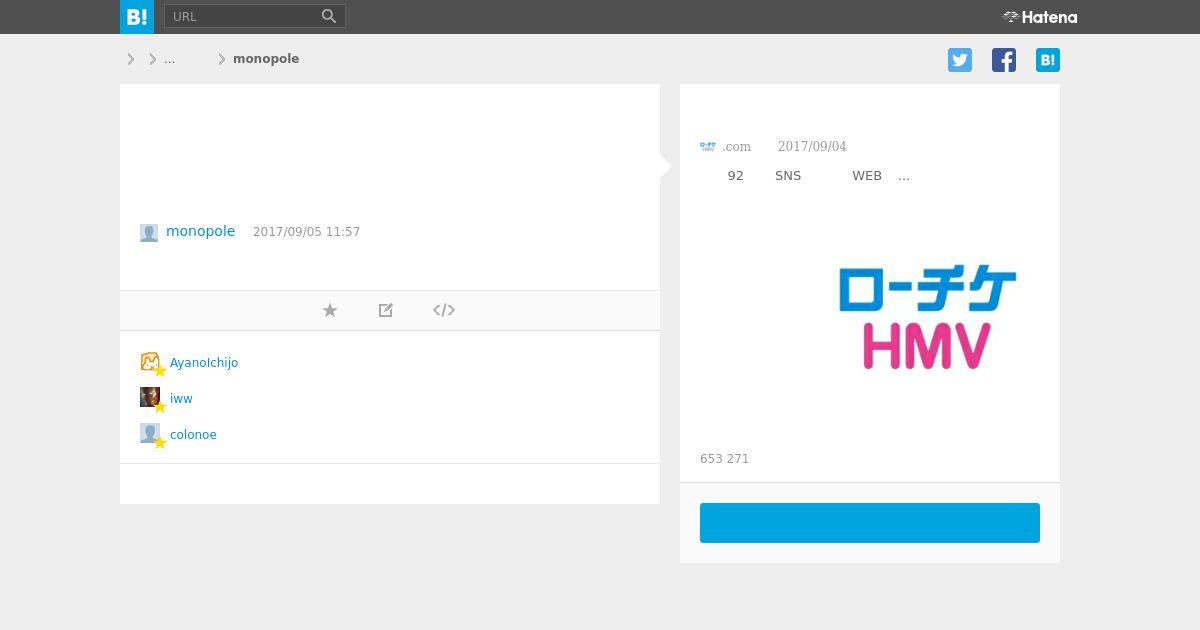1200x630 pixels.
Task: Share on Twitter icon
Action: [960, 60]
